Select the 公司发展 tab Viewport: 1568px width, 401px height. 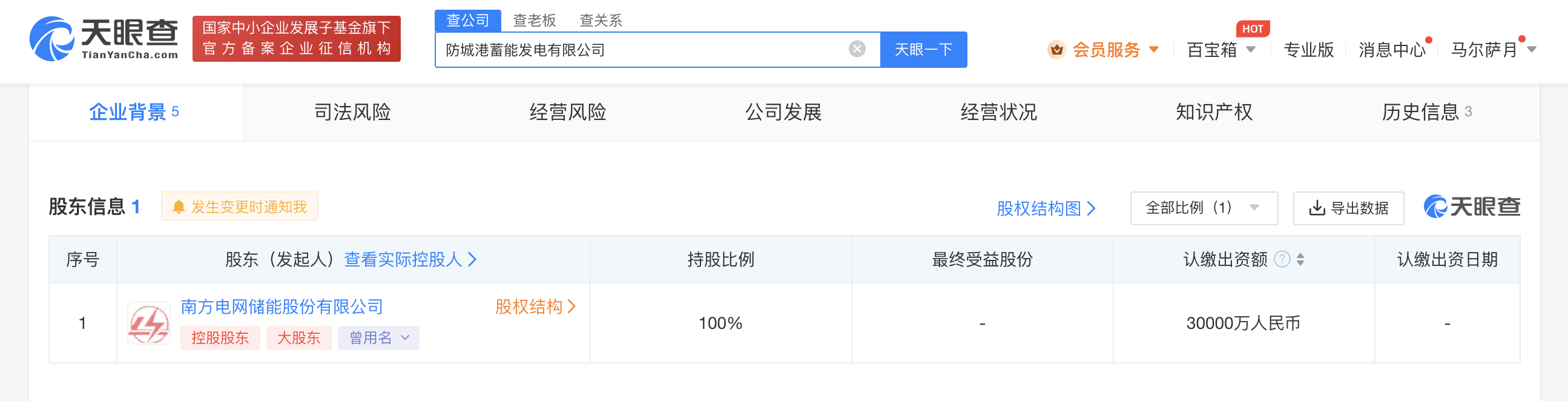[783, 112]
